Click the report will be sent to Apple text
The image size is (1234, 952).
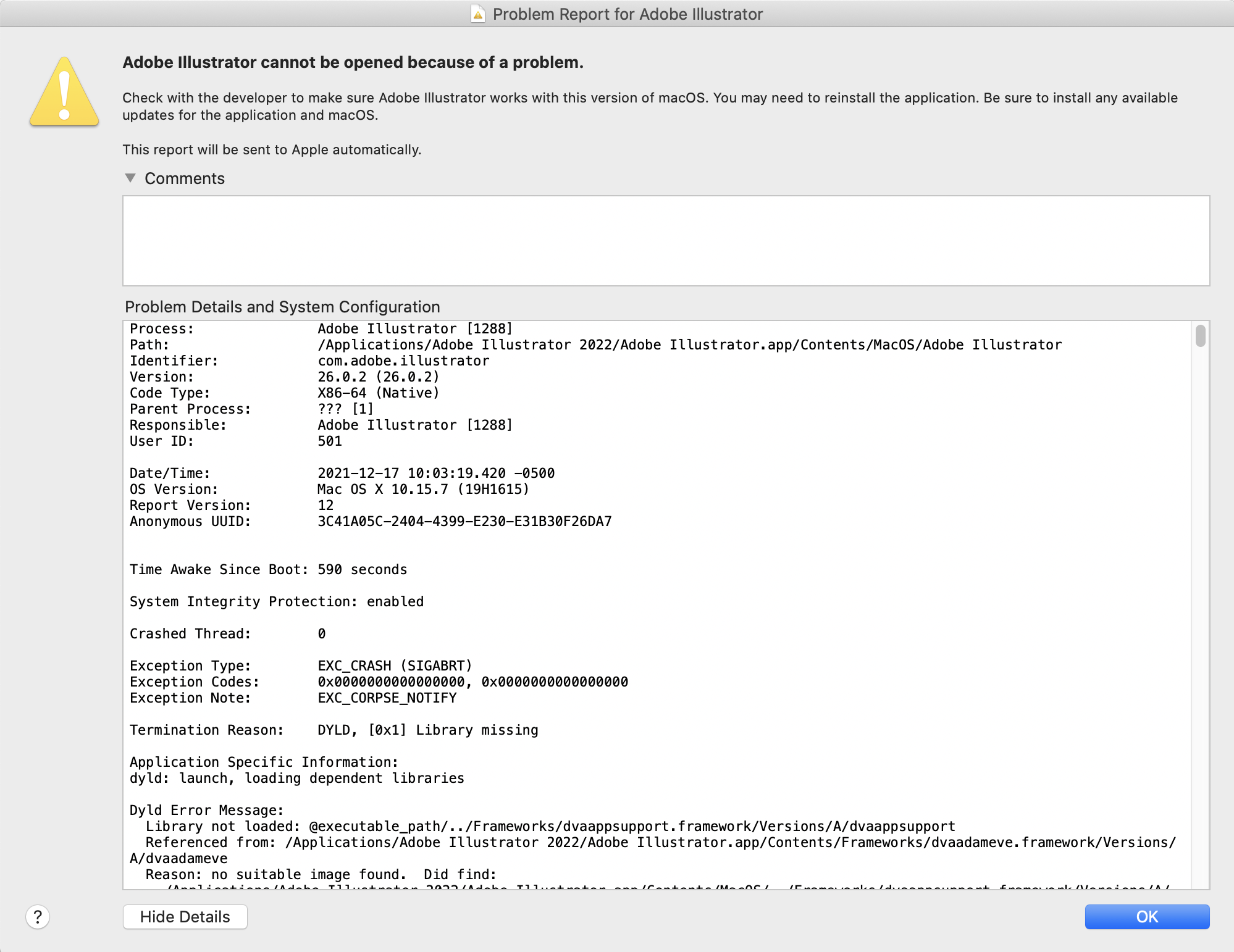(272, 149)
